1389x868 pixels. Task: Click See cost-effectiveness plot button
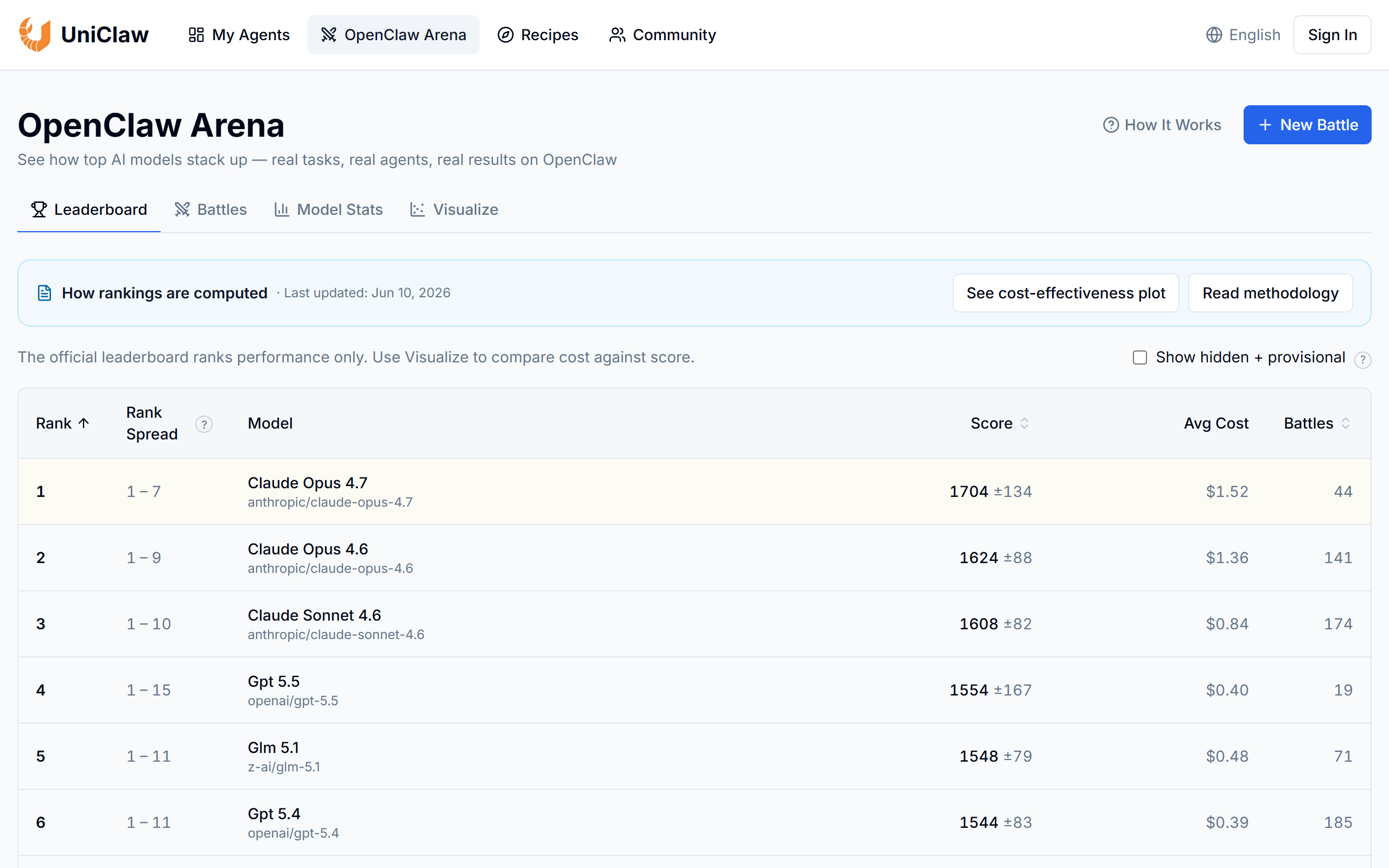[x=1066, y=293]
